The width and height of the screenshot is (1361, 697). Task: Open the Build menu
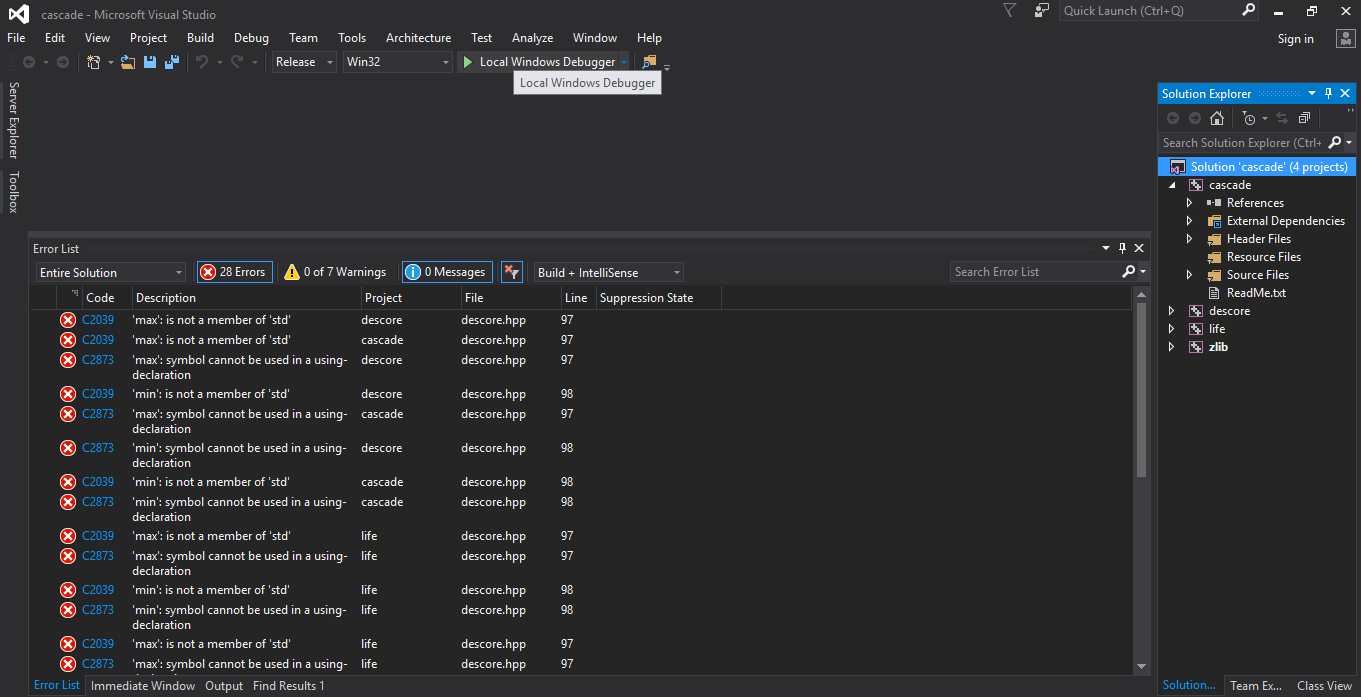[200, 38]
